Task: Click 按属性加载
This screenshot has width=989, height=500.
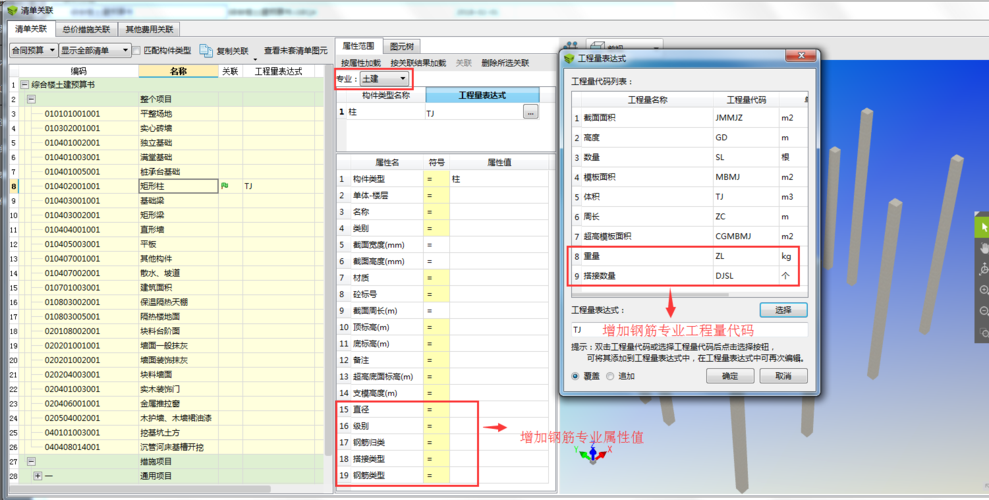Action: tap(361, 63)
